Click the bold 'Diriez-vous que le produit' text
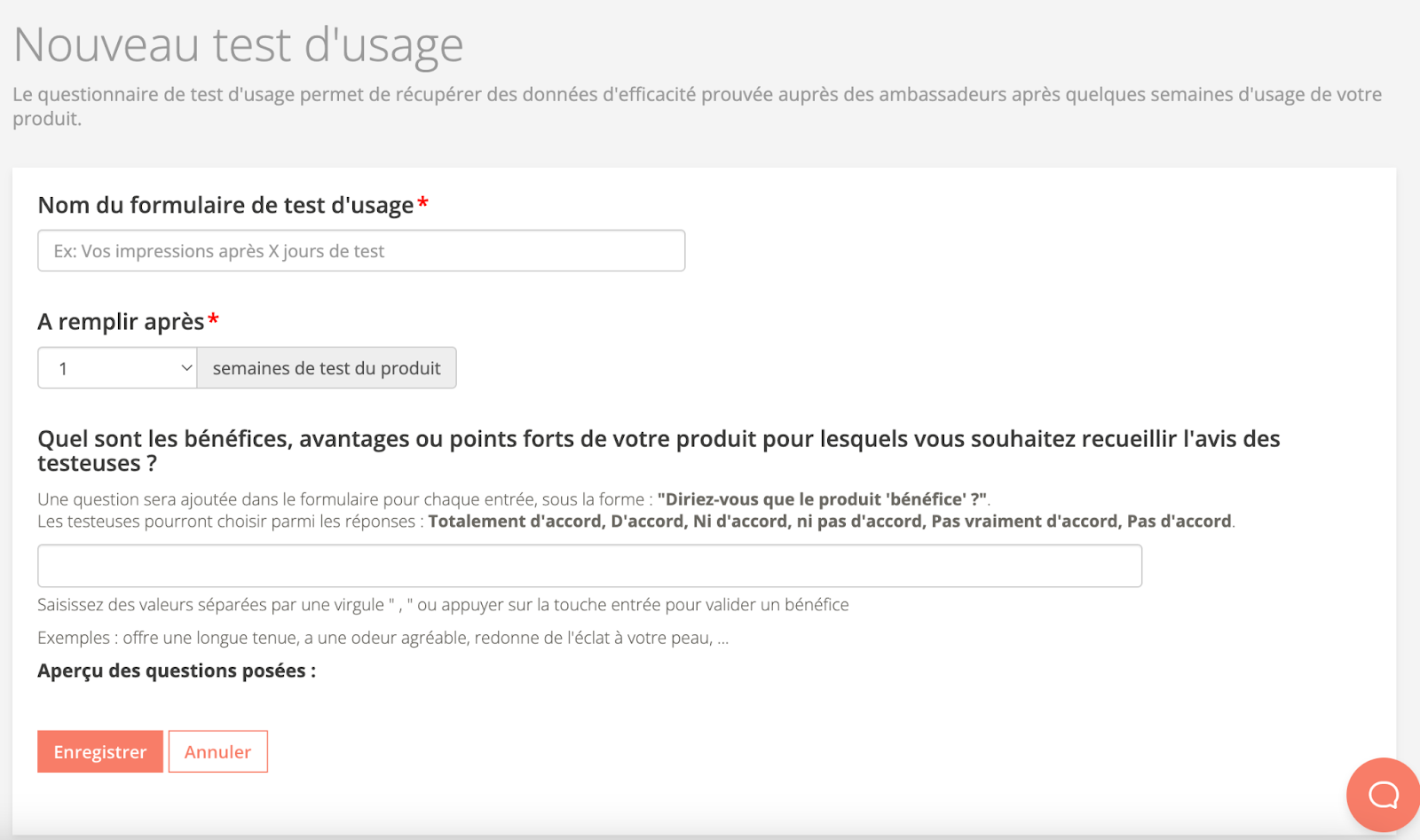The height and width of the screenshot is (840, 1420). tap(822, 499)
